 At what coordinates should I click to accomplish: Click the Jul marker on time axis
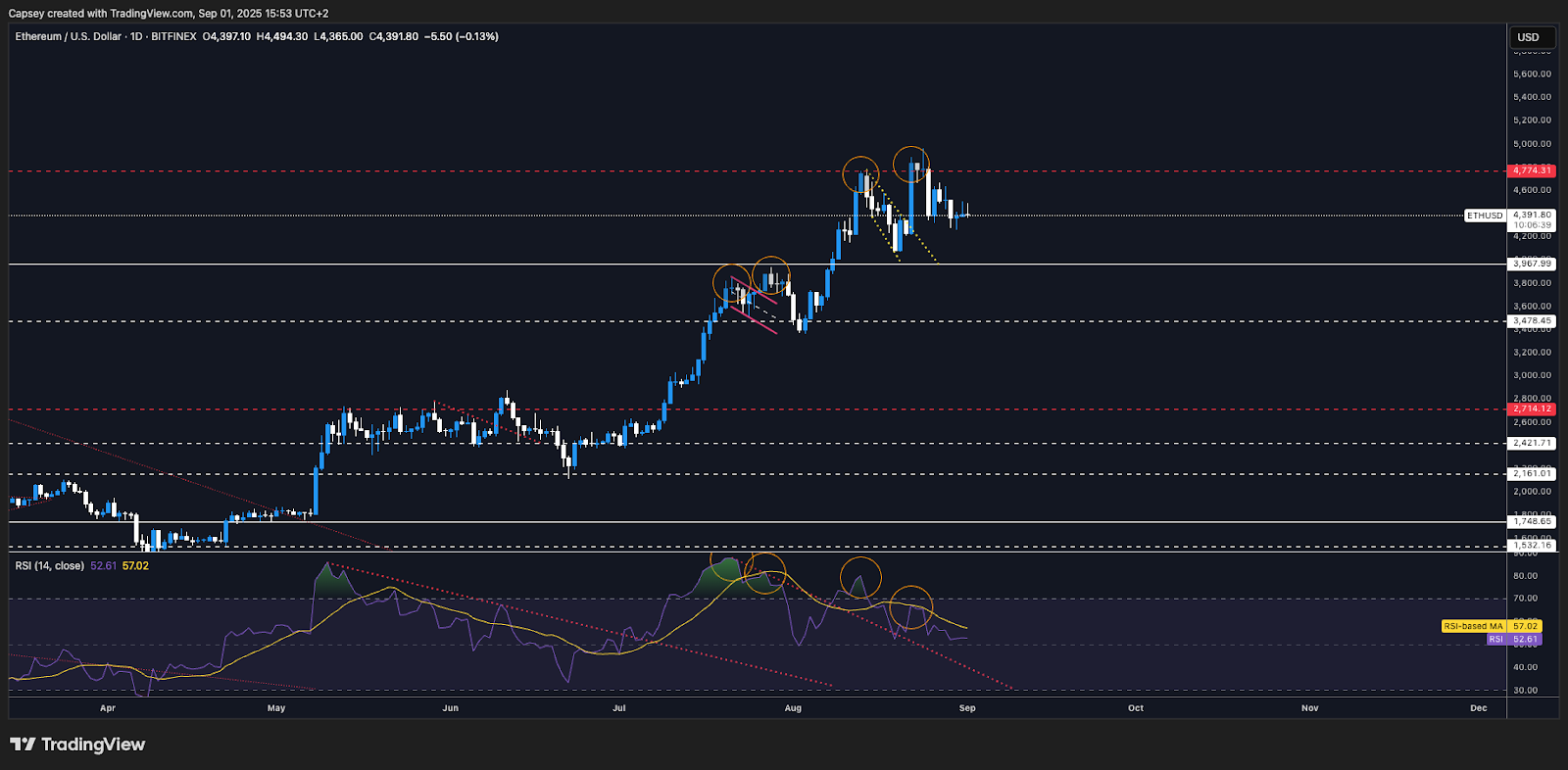pyautogui.click(x=618, y=708)
